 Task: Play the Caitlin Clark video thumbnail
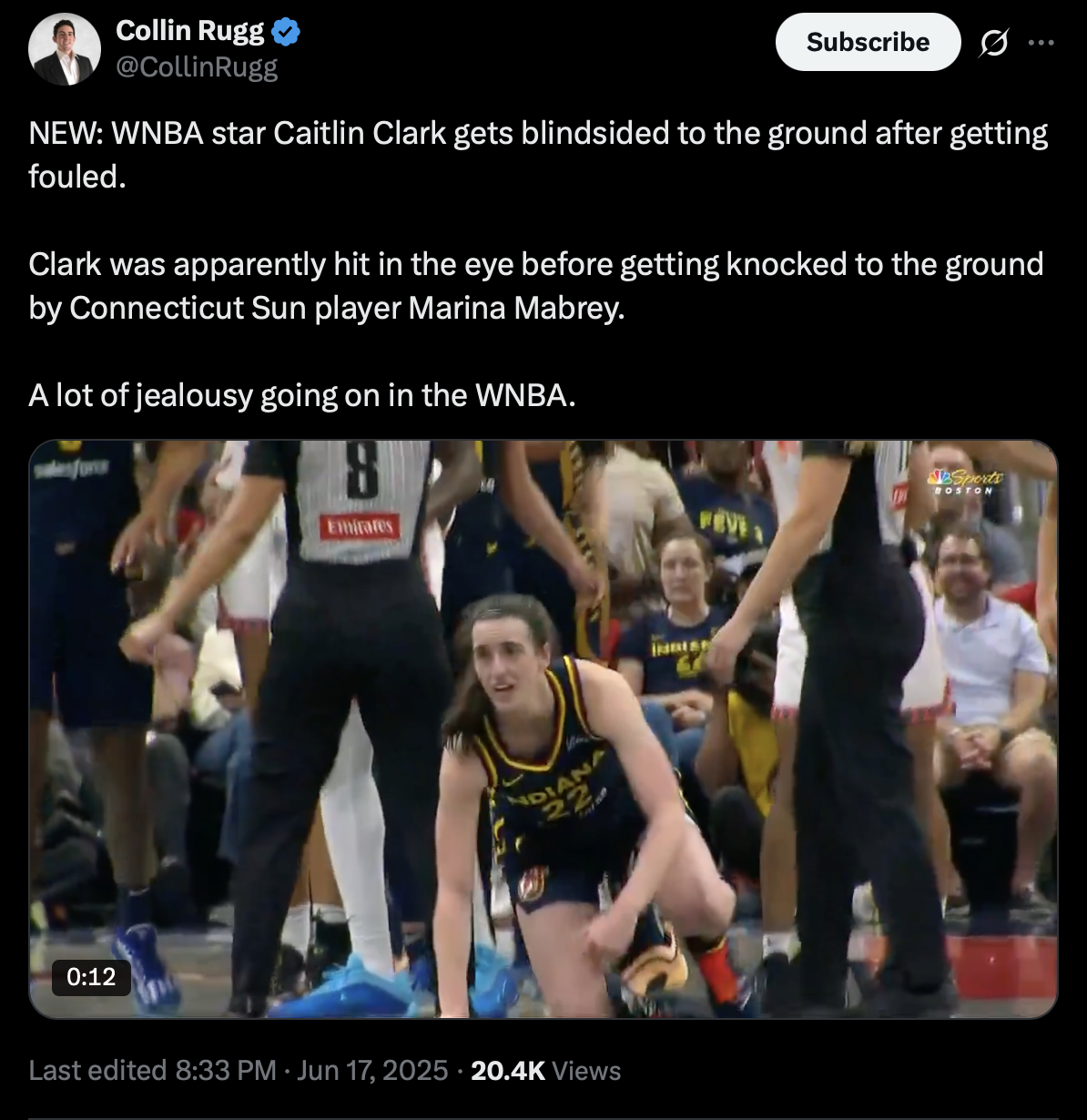pos(543,729)
